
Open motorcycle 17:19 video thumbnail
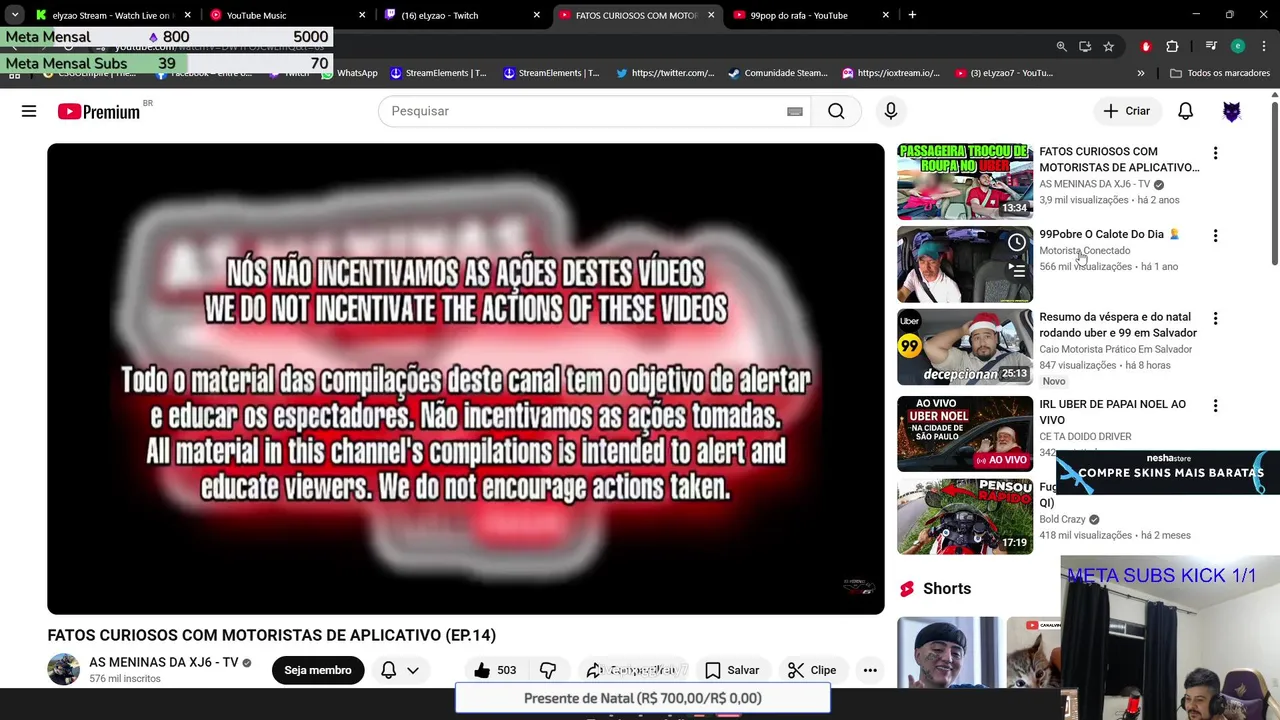965,517
